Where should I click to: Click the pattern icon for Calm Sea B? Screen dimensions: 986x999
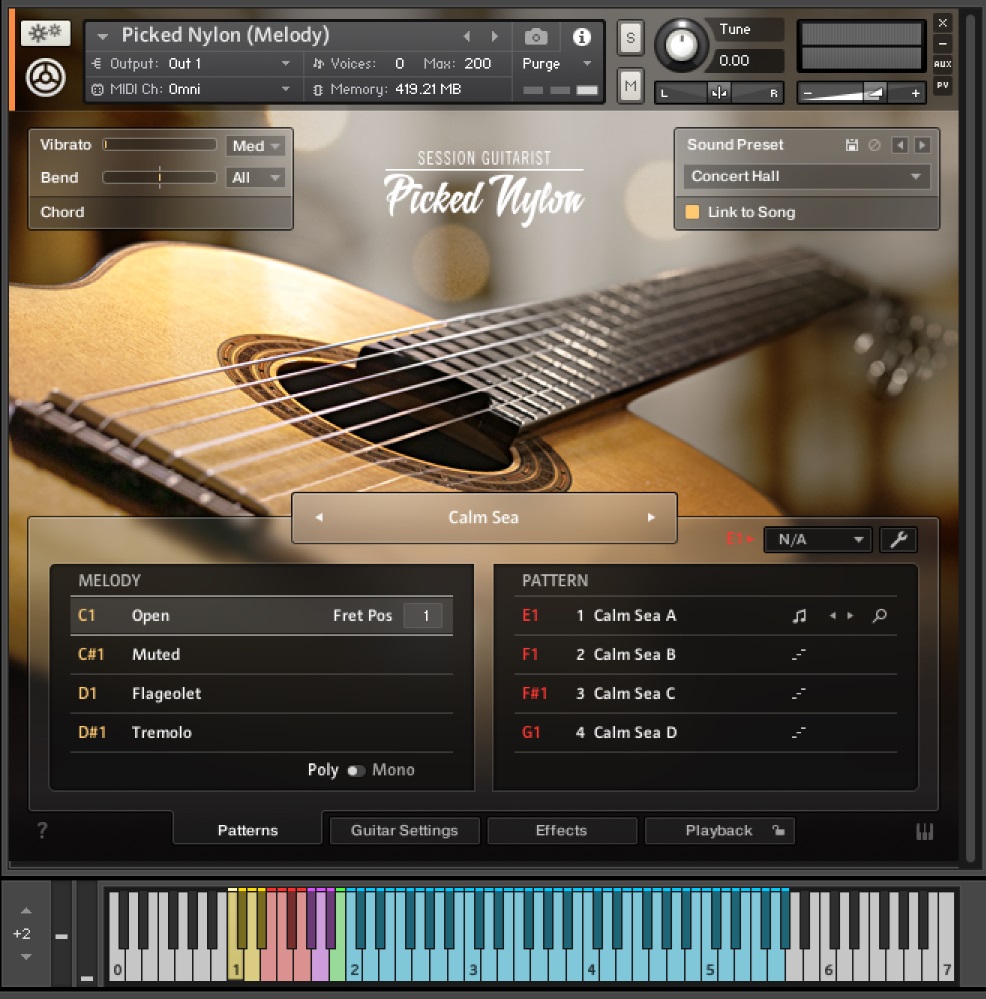pyautogui.click(x=799, y=654)
